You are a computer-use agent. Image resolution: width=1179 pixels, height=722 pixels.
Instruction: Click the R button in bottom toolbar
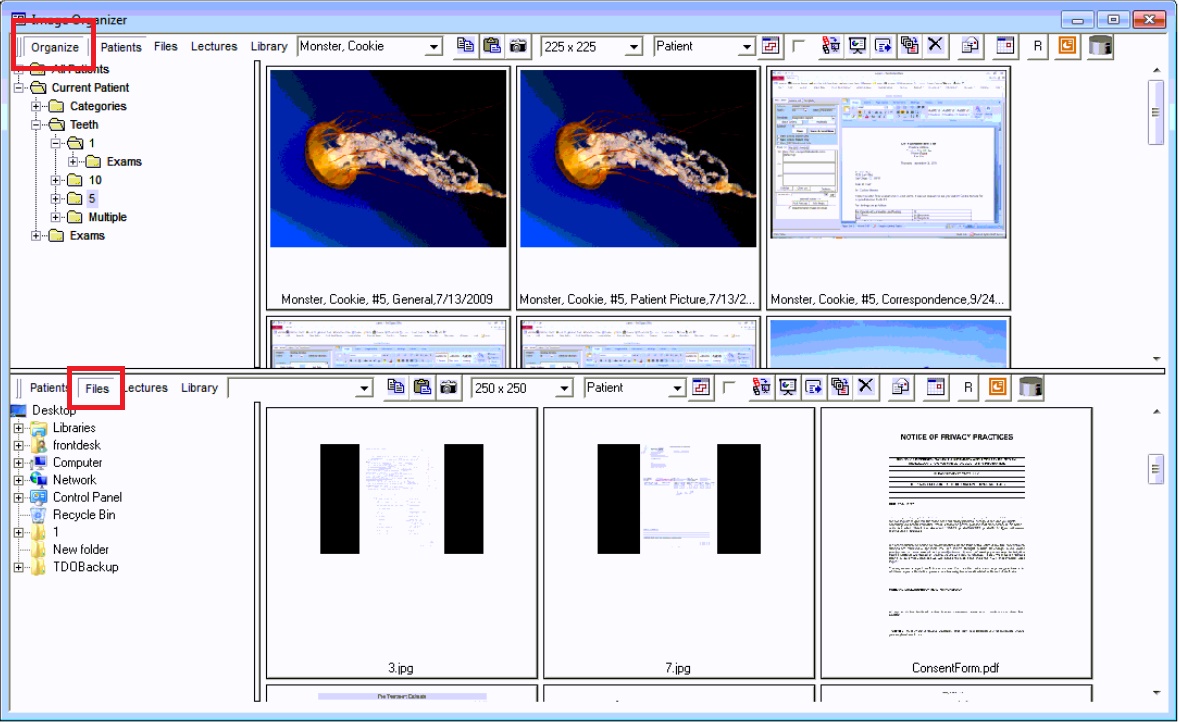tap(968, 388)
